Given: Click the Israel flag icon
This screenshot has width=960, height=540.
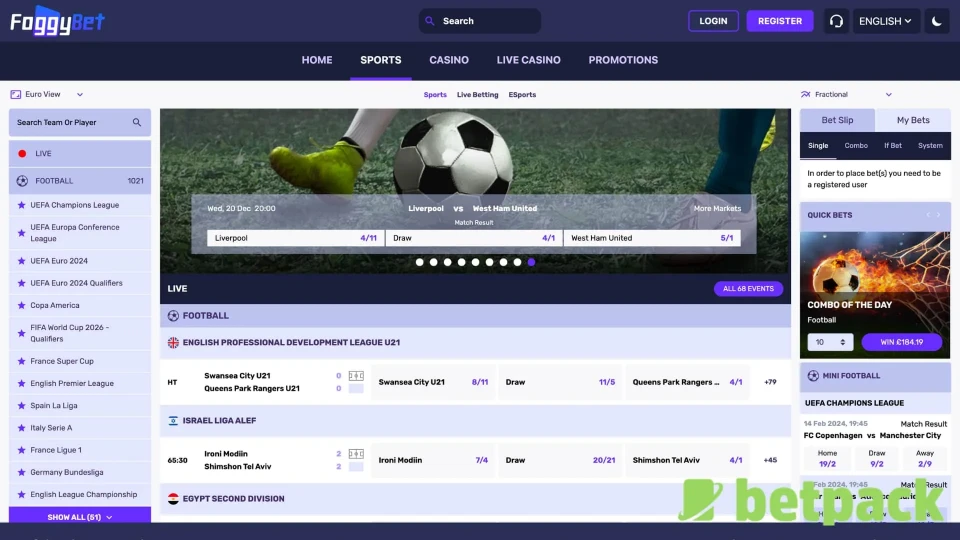Looking at the screenshot, I should [x=173, y=421].
